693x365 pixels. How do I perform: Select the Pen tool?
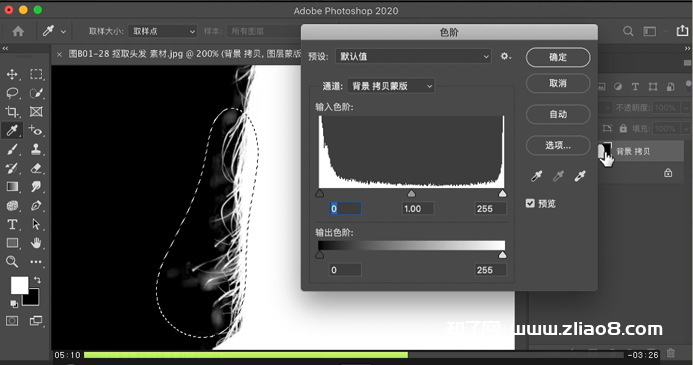click(36, 205)
